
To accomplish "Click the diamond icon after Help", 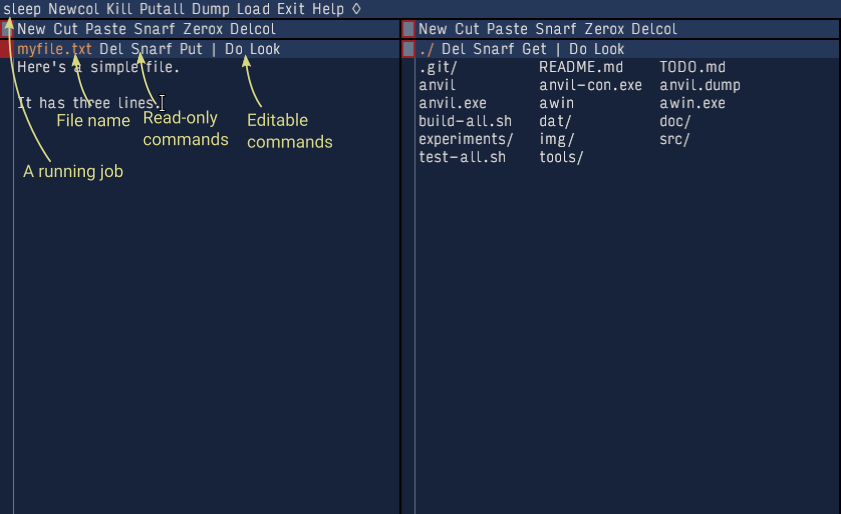I will 357,9.
